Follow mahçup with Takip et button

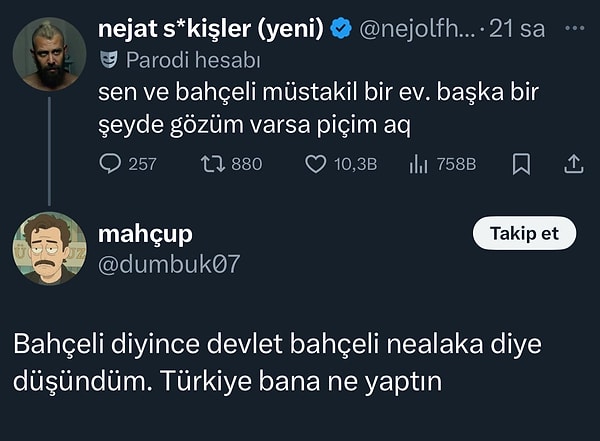click(x=523, y=233)
